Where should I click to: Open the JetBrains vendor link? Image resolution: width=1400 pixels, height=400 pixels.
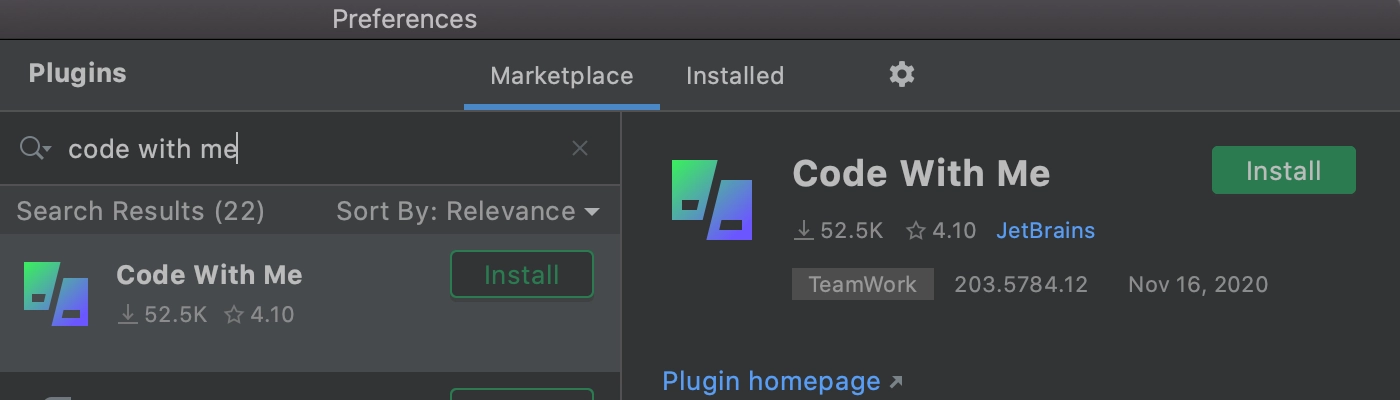tap(1045, 231)
